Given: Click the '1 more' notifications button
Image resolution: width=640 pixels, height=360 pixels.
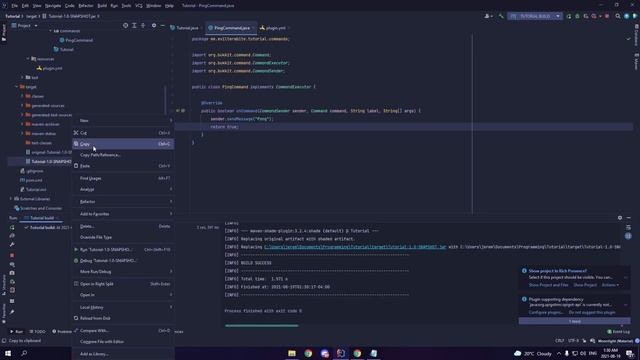Looking at the screenshot, I should coord(574,321).
